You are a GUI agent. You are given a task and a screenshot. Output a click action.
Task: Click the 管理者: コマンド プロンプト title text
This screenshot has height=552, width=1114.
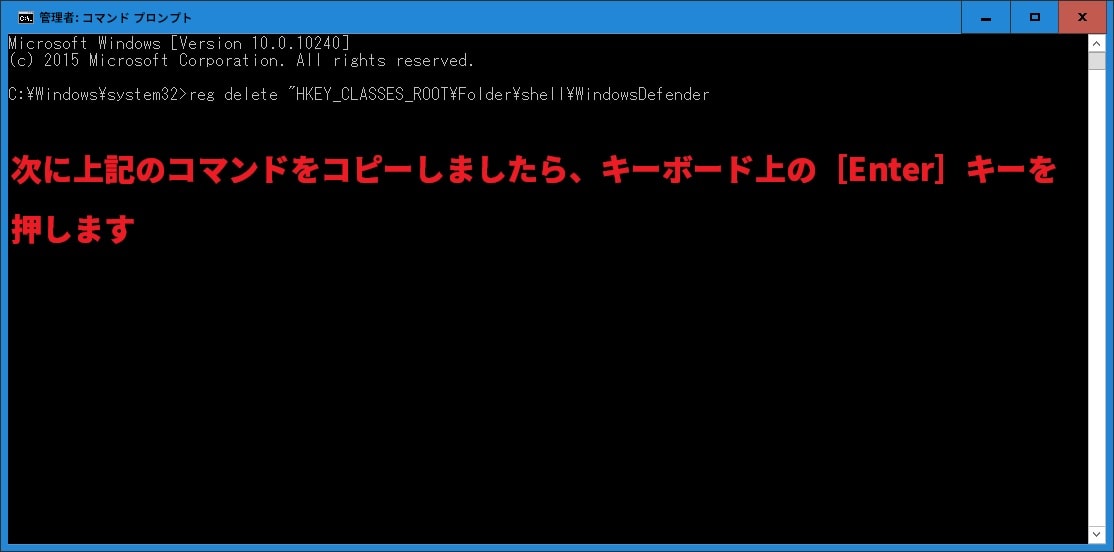point(116,18)
